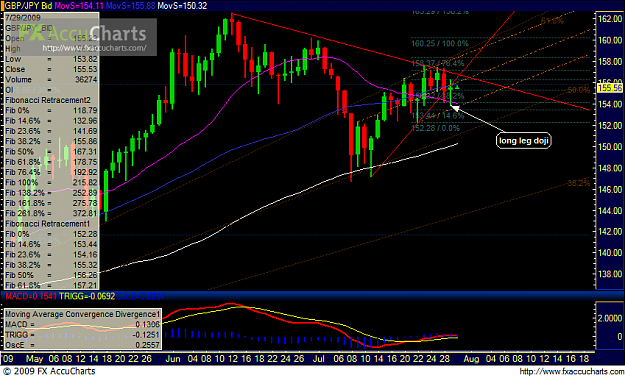Screen dimensions: 625x378
Task: Select the magenta MovS=154.11 indicator label
Action: coord(79,6)
